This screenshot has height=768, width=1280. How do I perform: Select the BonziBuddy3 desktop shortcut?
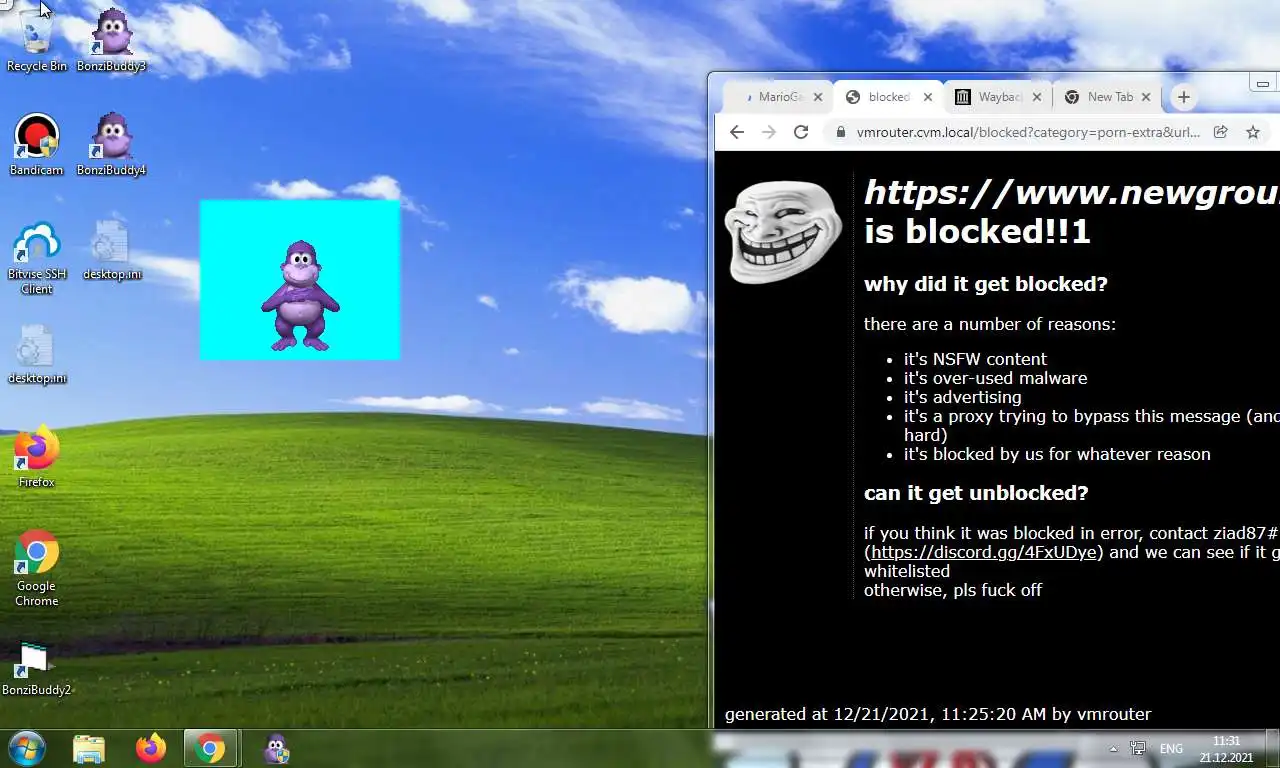(x=112, y=40)
